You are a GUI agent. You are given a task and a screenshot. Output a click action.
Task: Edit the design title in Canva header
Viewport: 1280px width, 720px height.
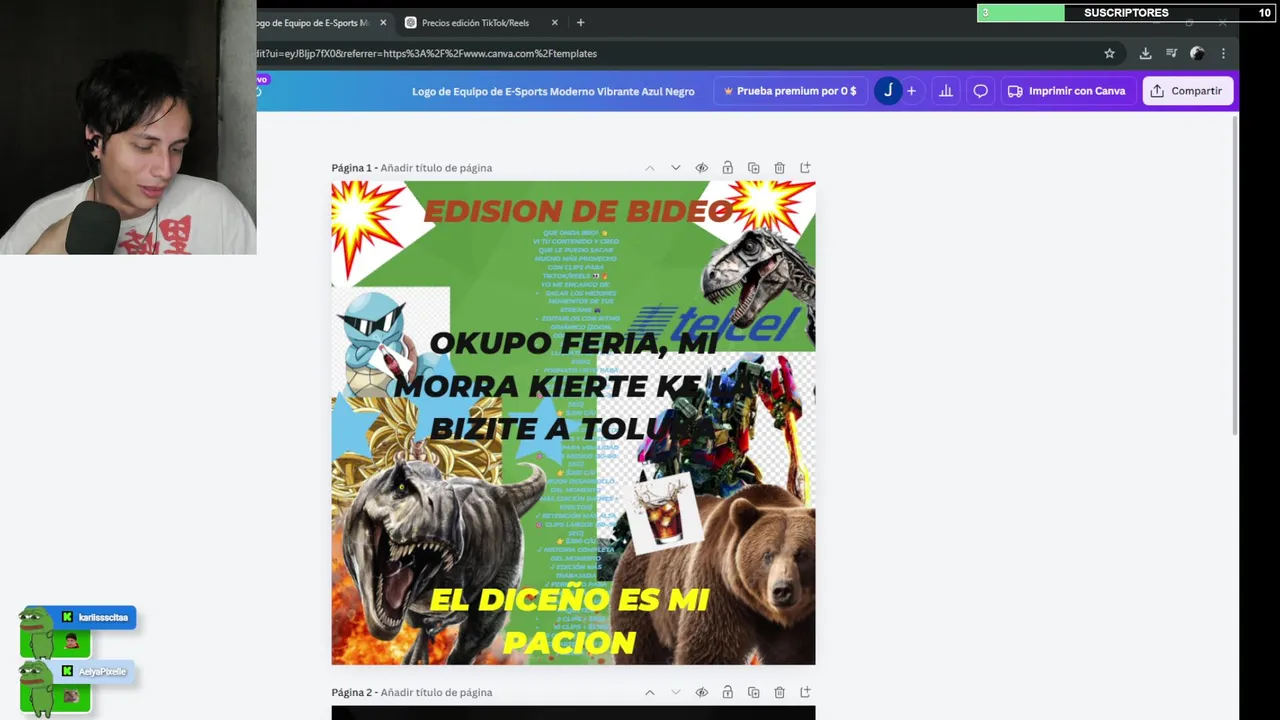coord(553,91)
